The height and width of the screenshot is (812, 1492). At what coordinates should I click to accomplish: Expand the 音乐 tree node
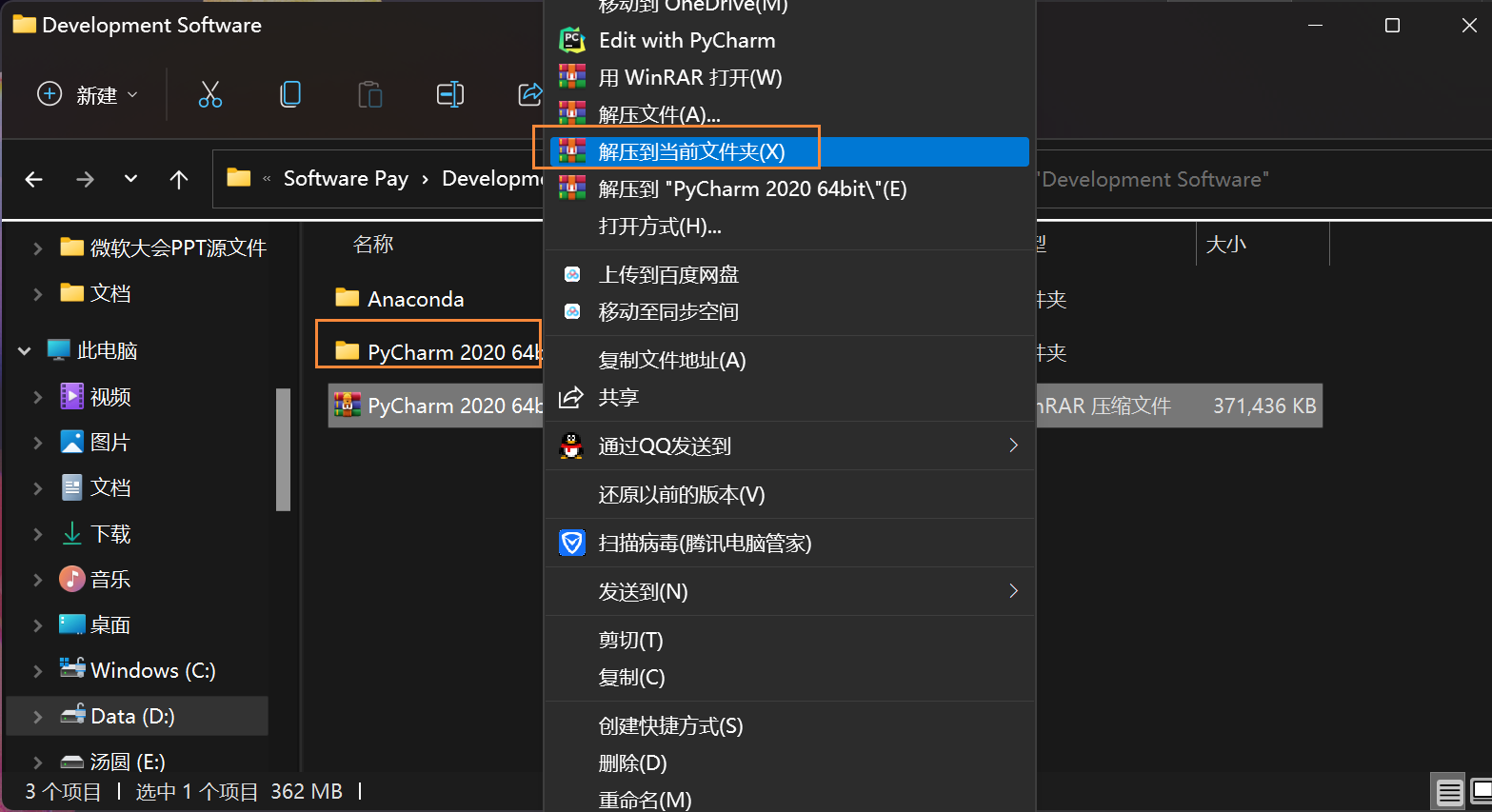(37, 579)
